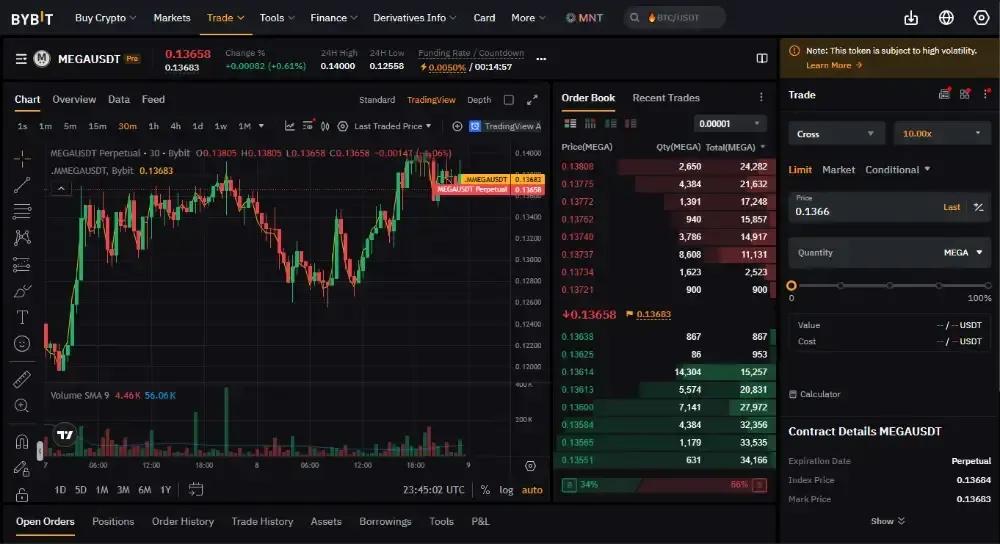Open the 0.00001 price grouping dropdown
Viewport: 1000px width, 544px height.
click(730, 124)
